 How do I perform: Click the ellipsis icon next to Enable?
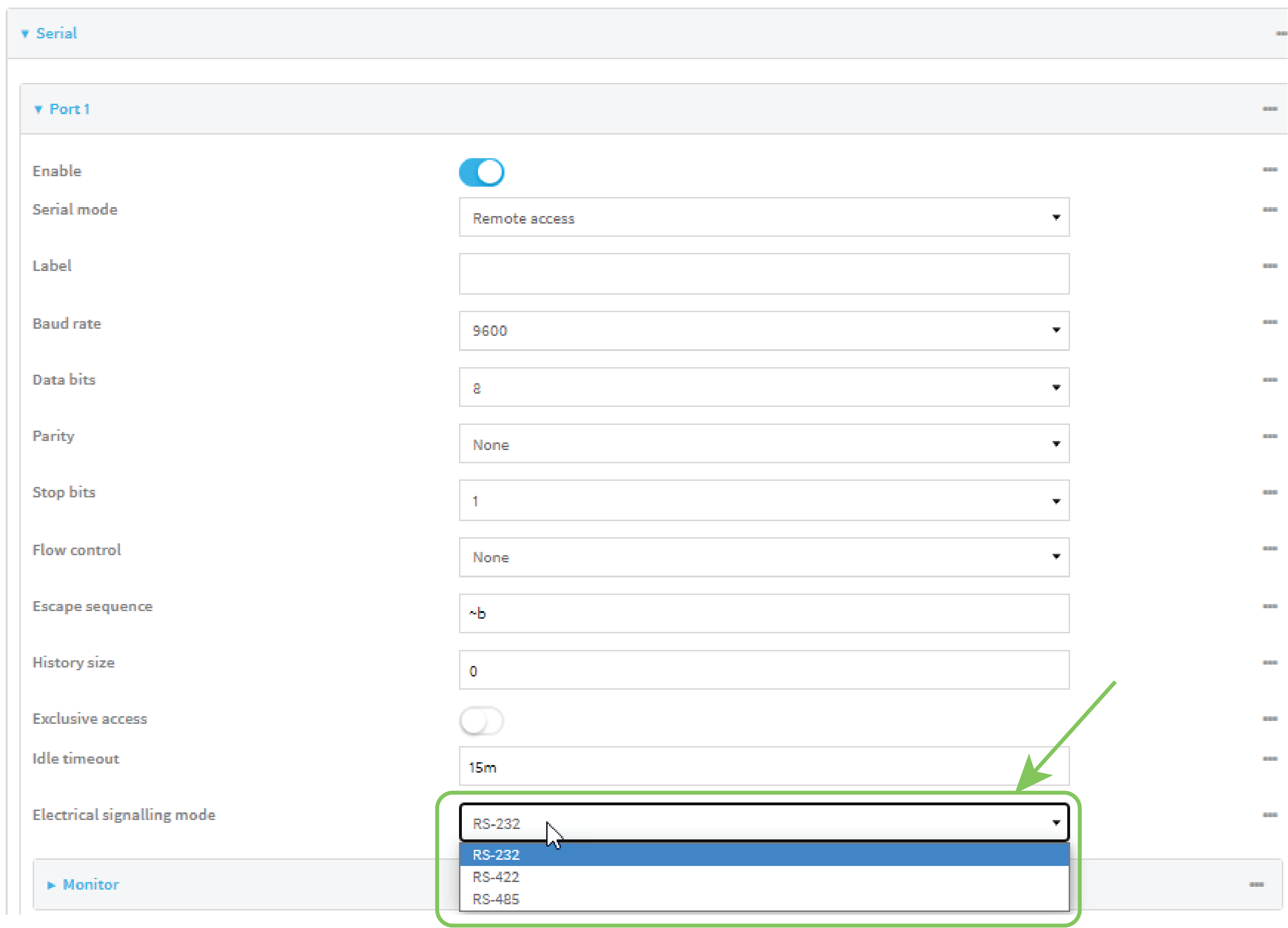[x=1270, y=169]
